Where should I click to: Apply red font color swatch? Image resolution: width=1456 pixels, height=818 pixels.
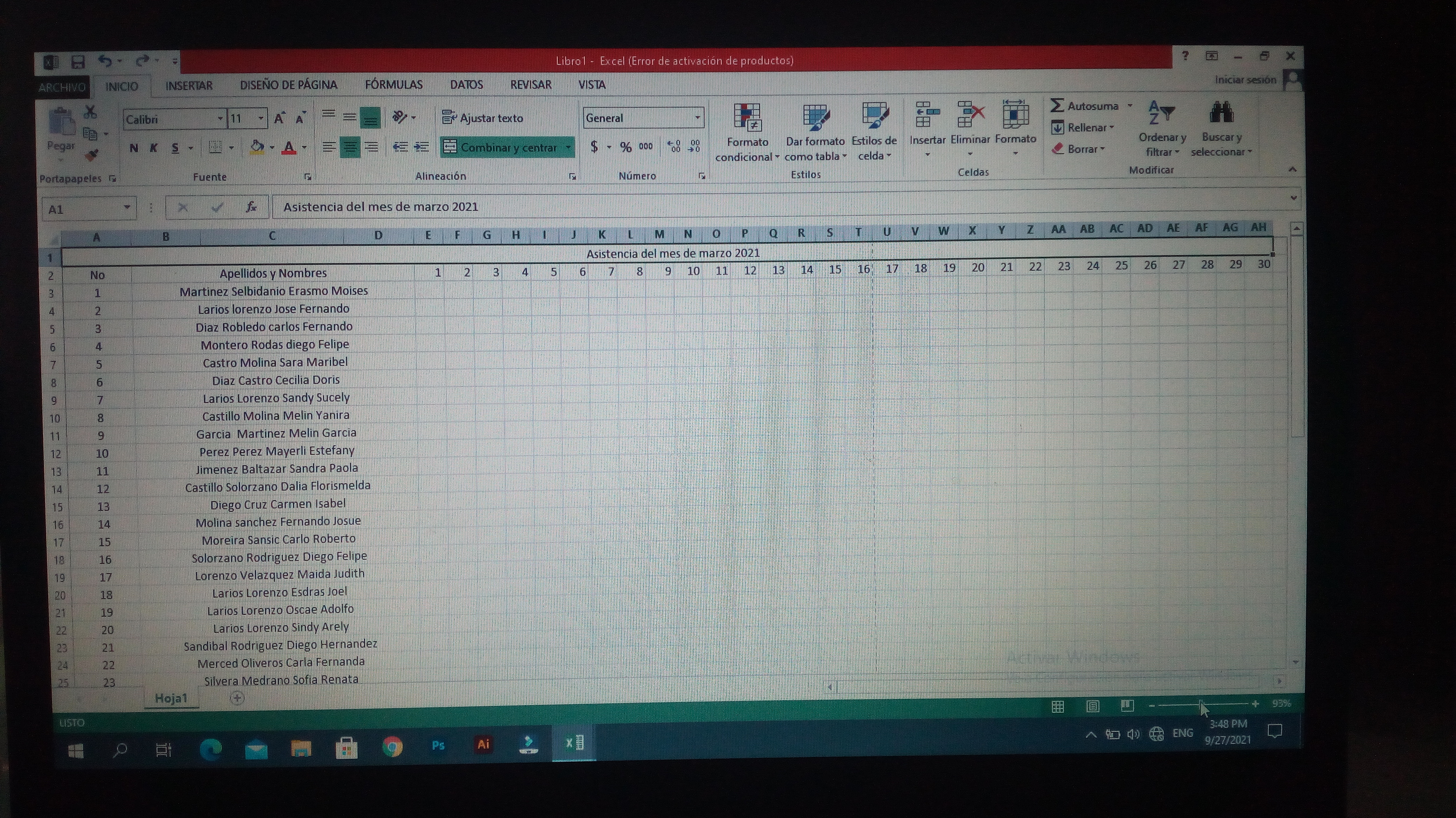point(289,147)
